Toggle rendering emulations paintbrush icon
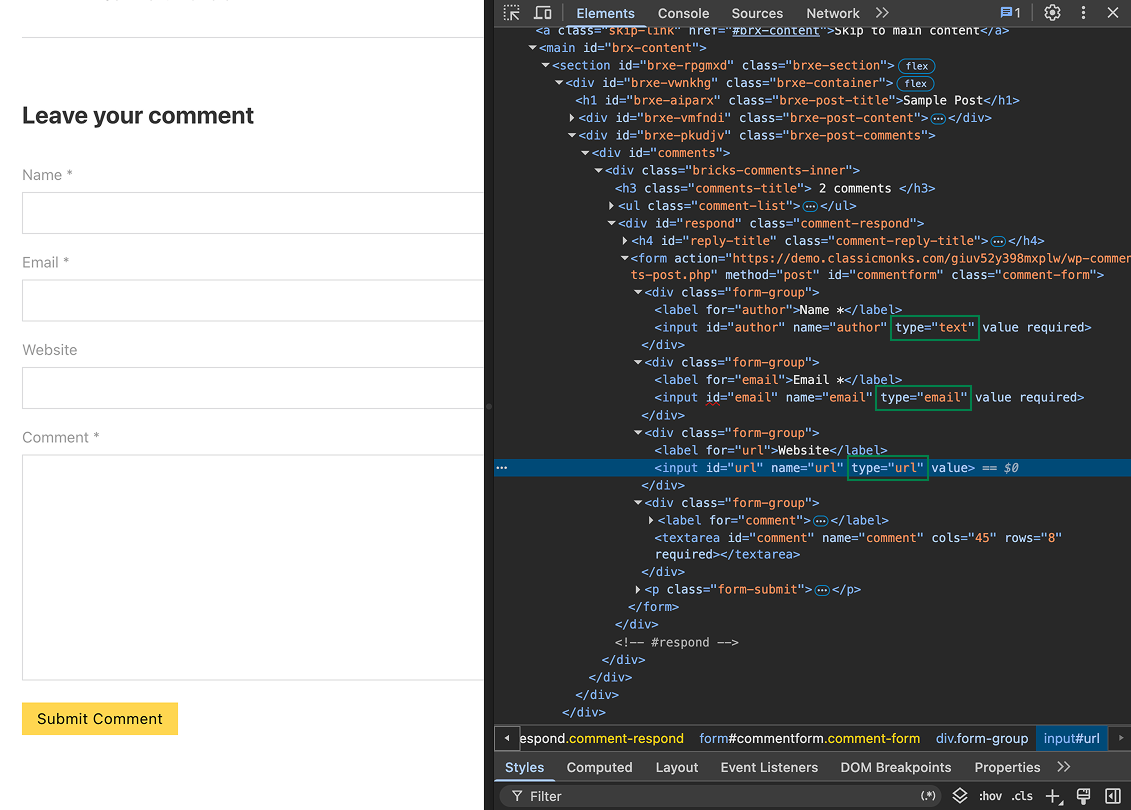 pyautogui.click(x=1083, y=796)
